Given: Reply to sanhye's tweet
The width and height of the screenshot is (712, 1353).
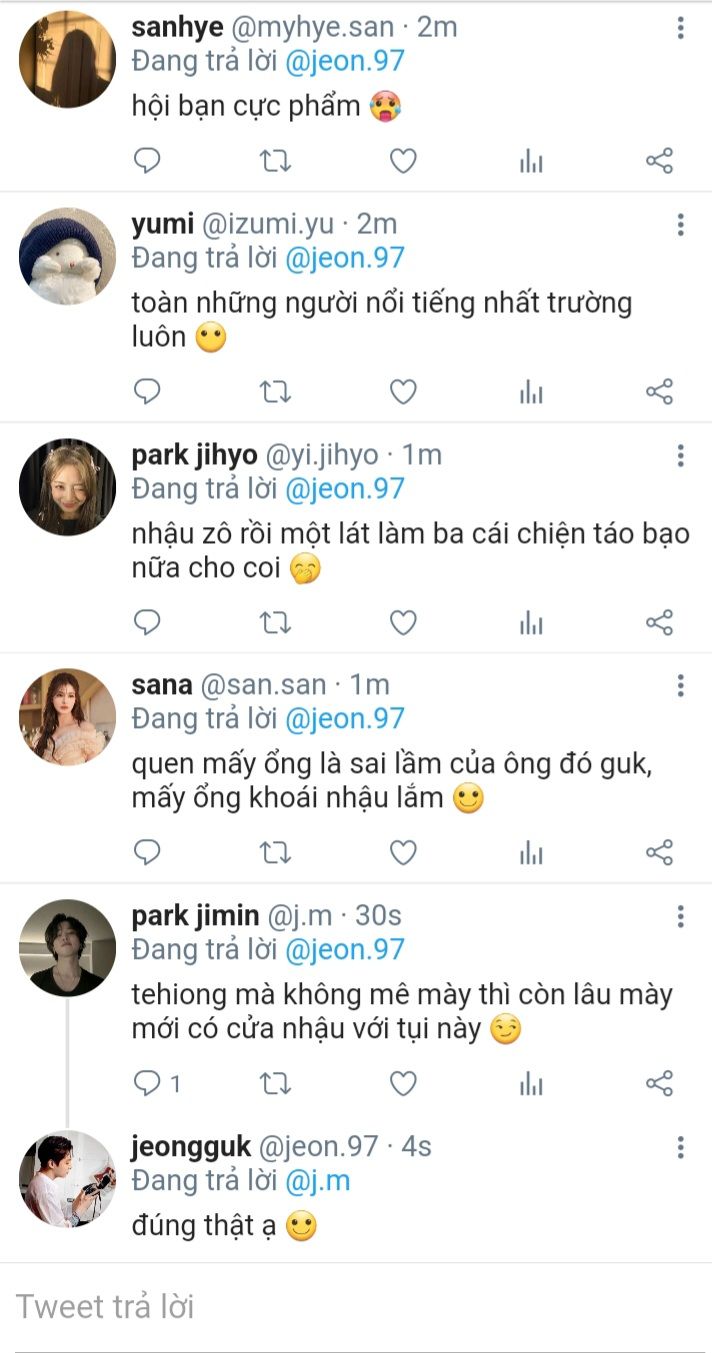Looking at the screenshot, I should pos(147,161).
